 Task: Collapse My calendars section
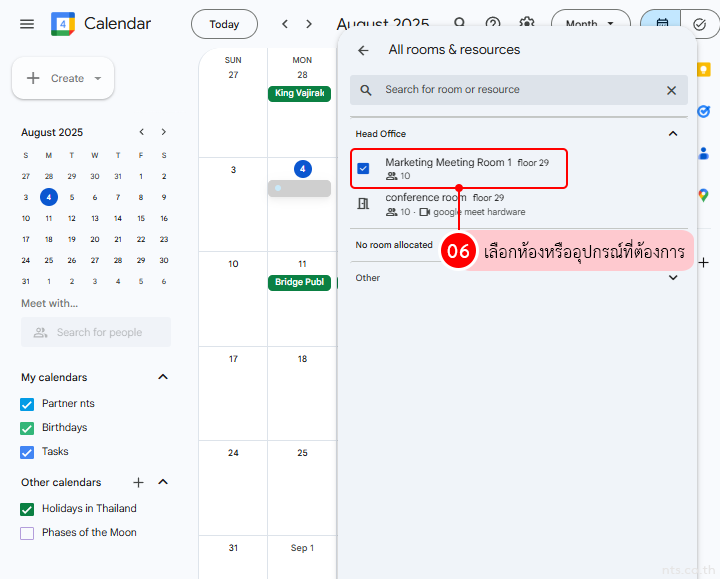pos(163,377)
